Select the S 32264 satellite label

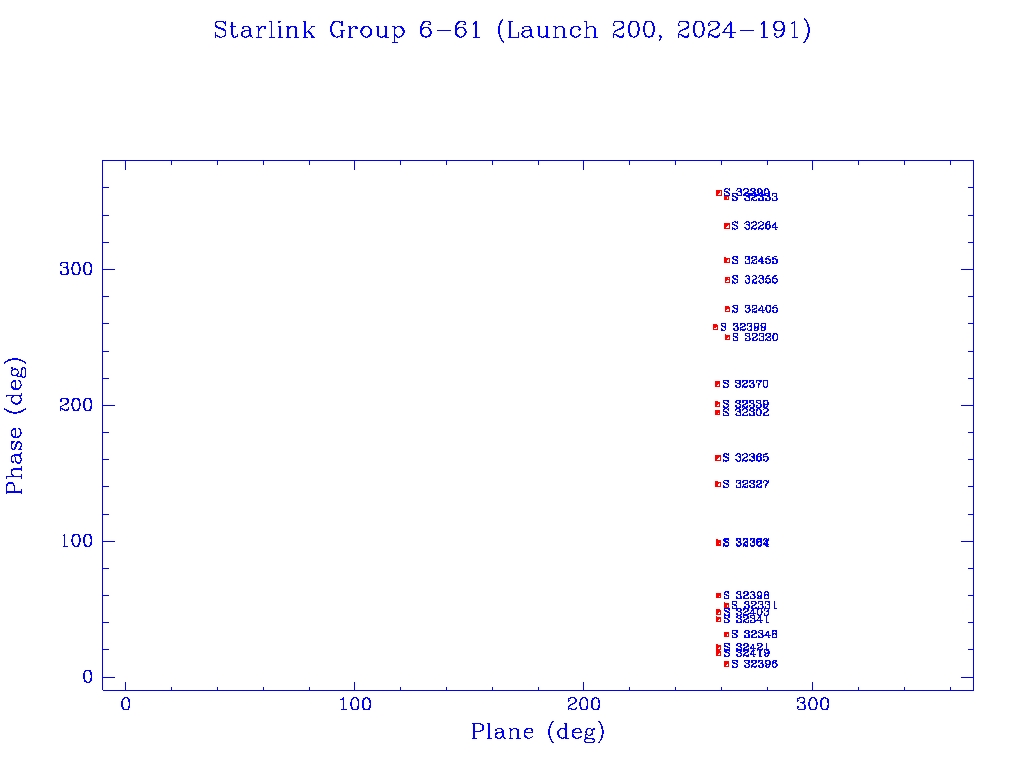click(754, 226)
